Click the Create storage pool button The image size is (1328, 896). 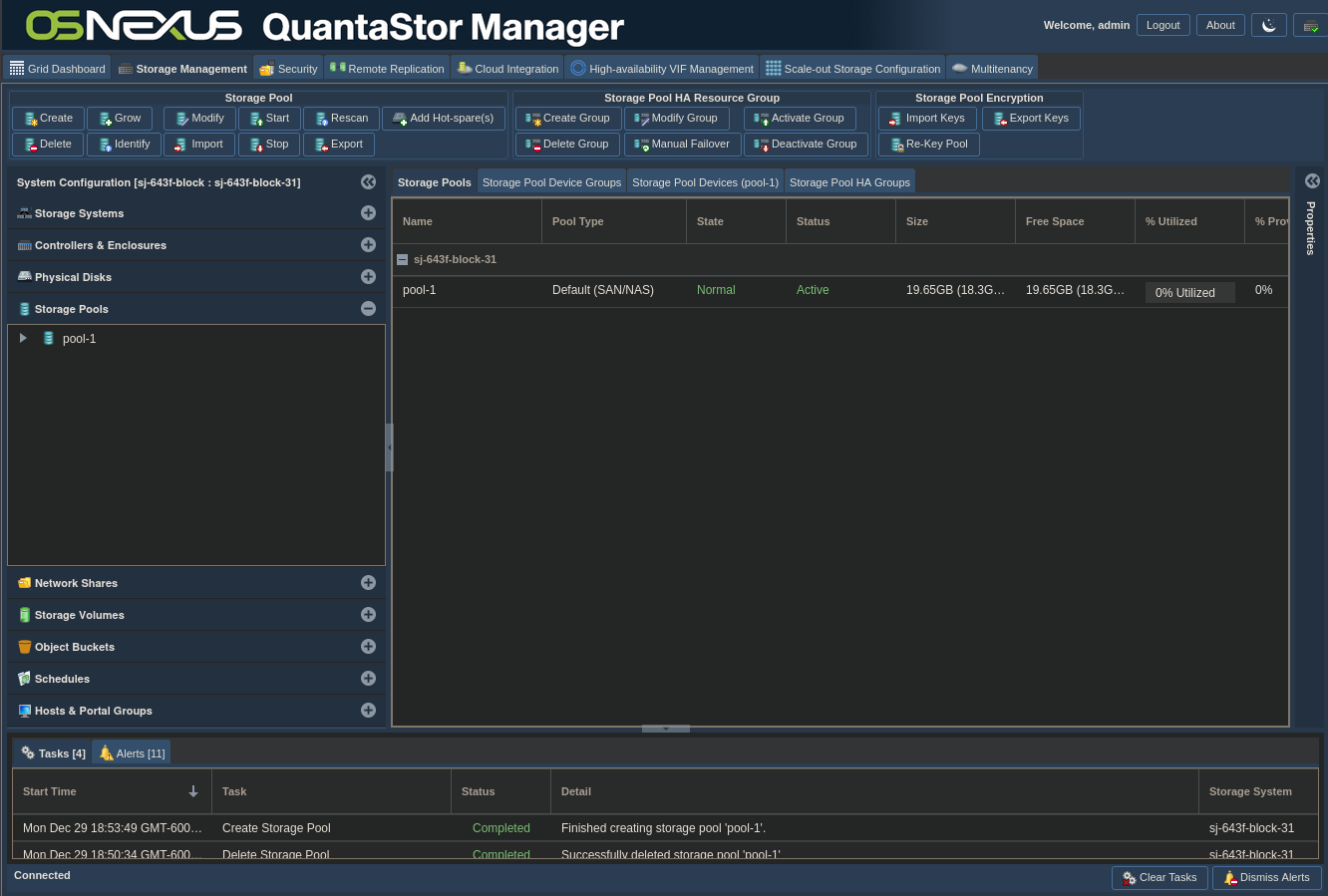pyautogui.click(x=48, y=119)
